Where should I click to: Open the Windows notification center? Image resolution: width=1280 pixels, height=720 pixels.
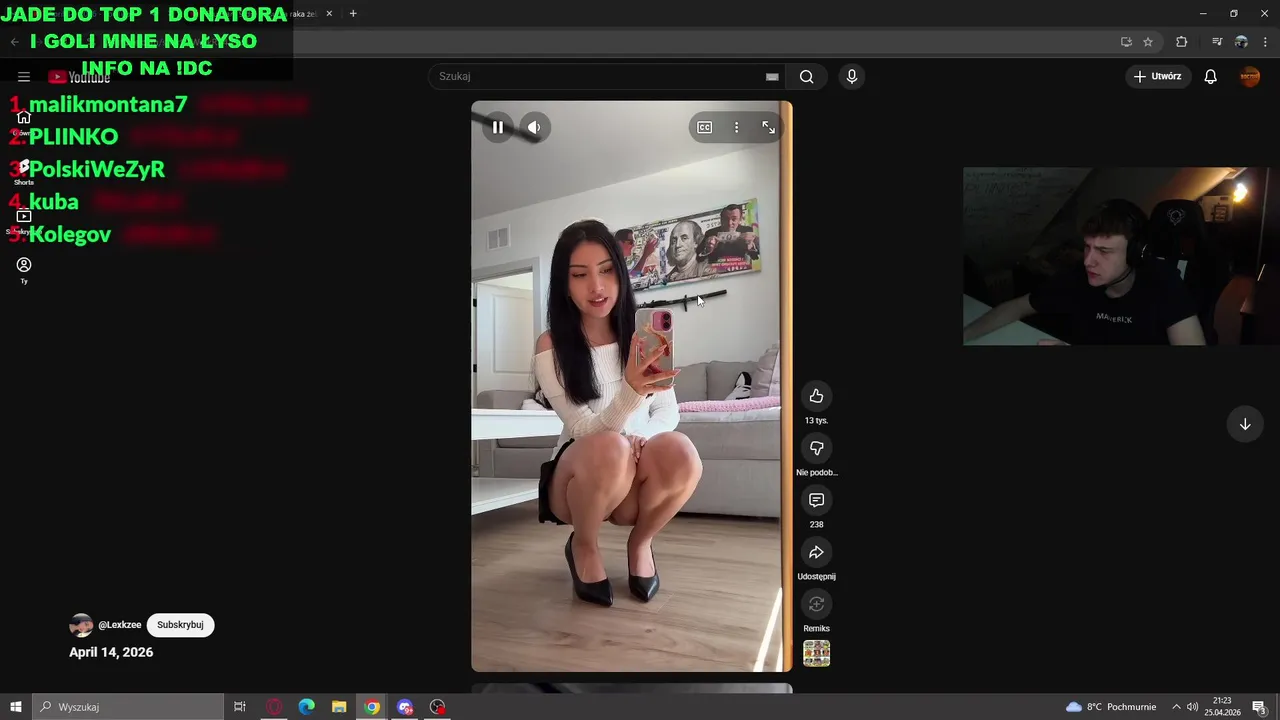1259,707
